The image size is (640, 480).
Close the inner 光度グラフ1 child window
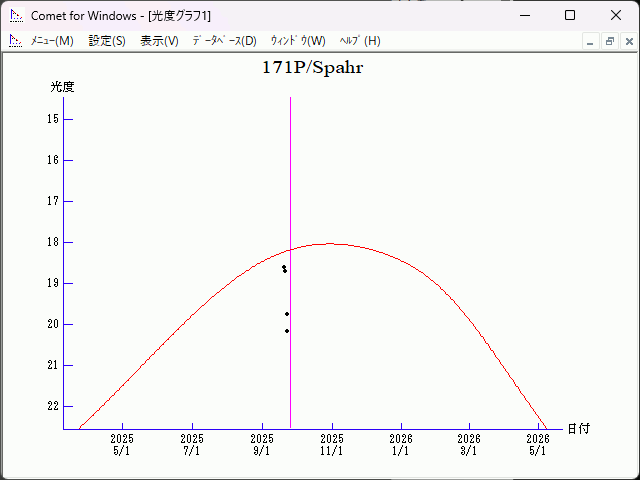628,42
